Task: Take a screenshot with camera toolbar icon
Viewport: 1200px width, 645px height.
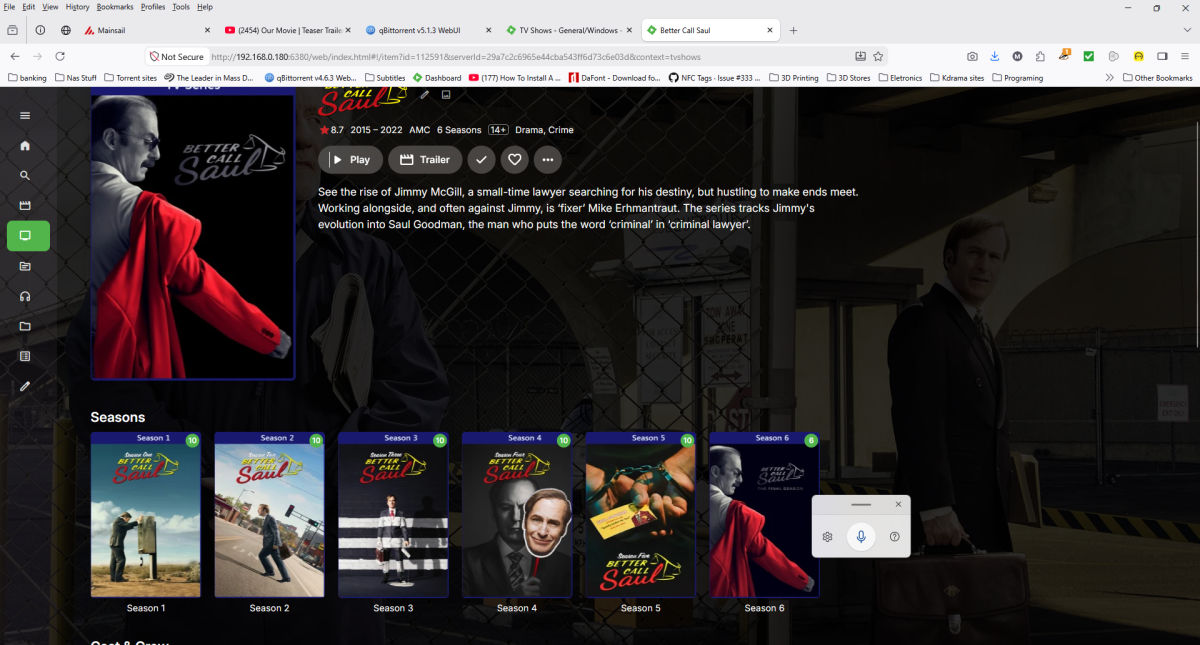Action: pos(972,56)
